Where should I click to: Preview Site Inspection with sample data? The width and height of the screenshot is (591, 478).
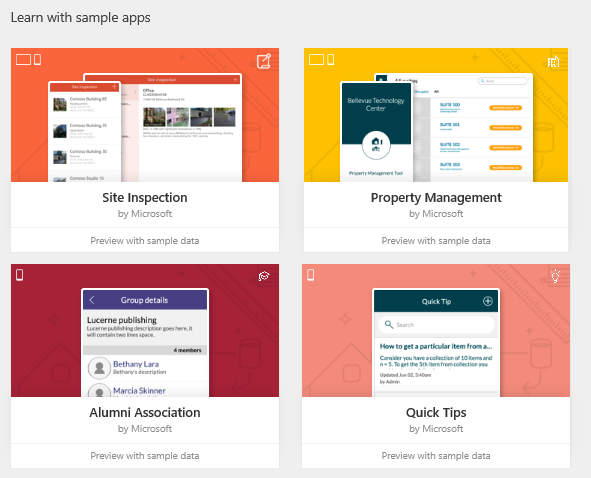coord(145,241)
